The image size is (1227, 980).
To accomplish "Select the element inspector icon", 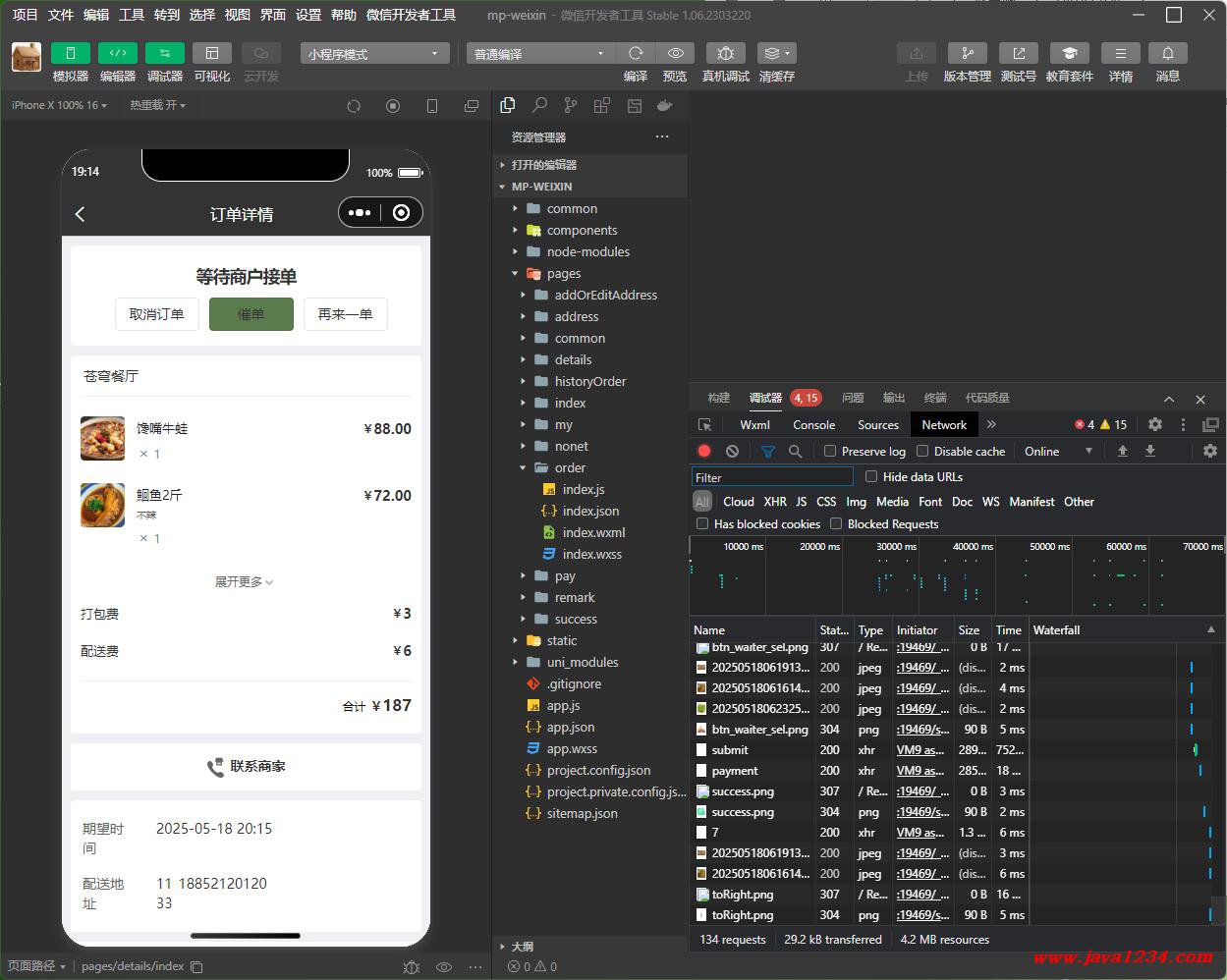I will point(704,425).
